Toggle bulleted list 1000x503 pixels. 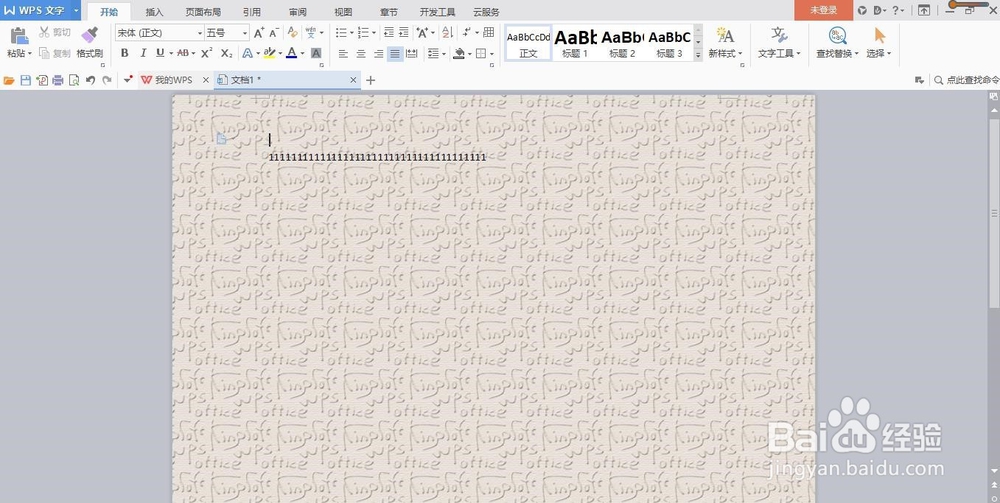(x=341, y=33)
